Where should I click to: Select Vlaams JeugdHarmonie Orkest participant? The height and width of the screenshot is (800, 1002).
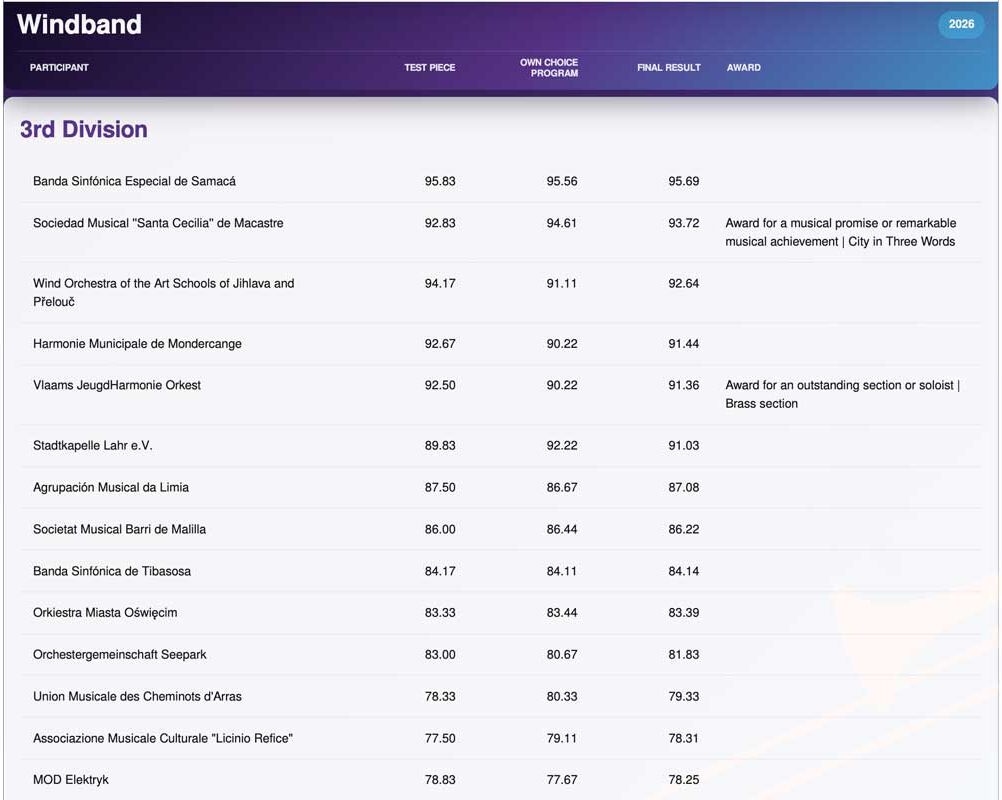pyautogui.click(x=117, y=385)
